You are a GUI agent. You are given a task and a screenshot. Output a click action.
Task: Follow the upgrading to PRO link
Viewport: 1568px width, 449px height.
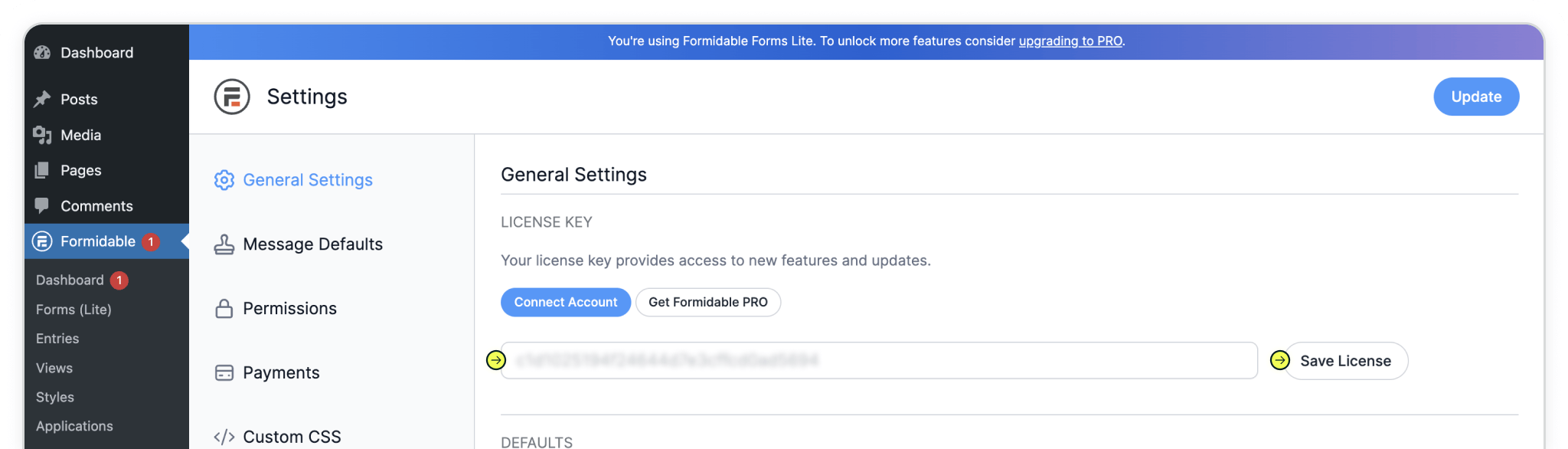tap(1070, 41)
